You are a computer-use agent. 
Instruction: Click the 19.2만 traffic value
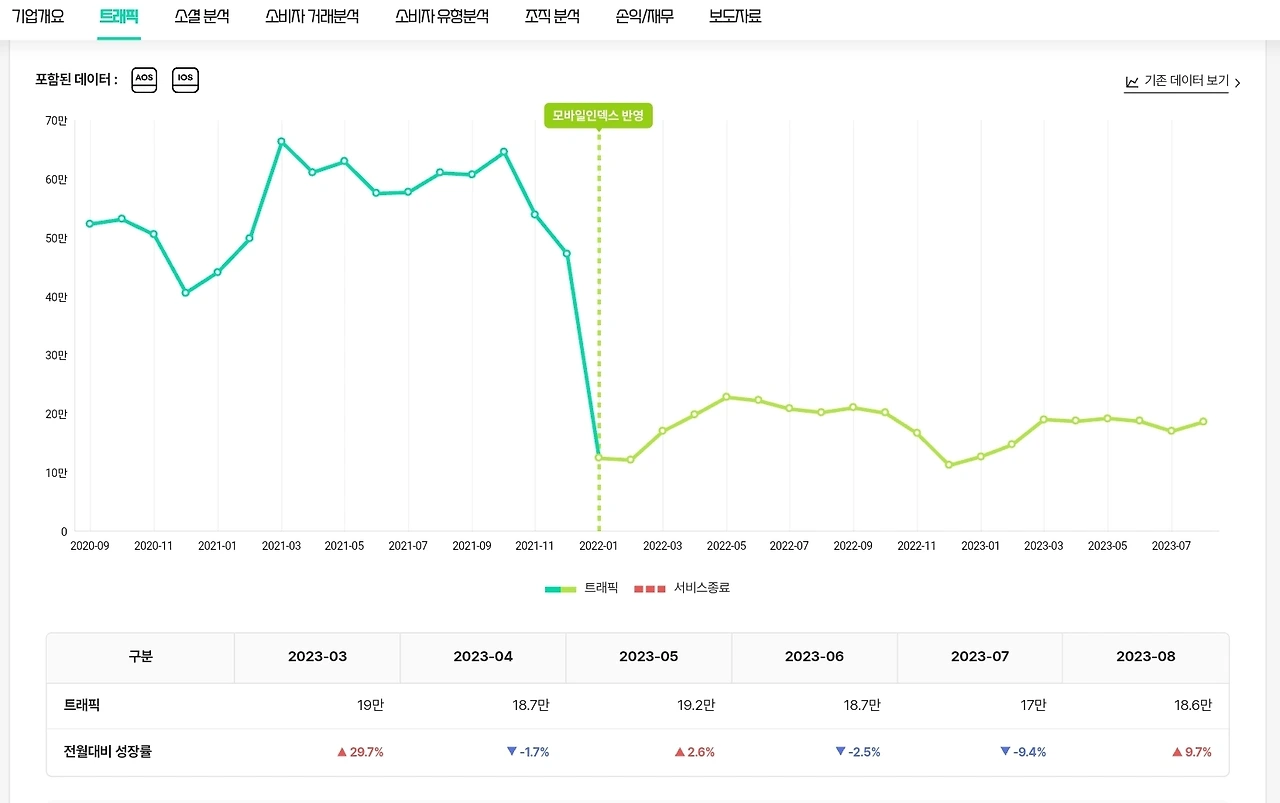point(696,706)
